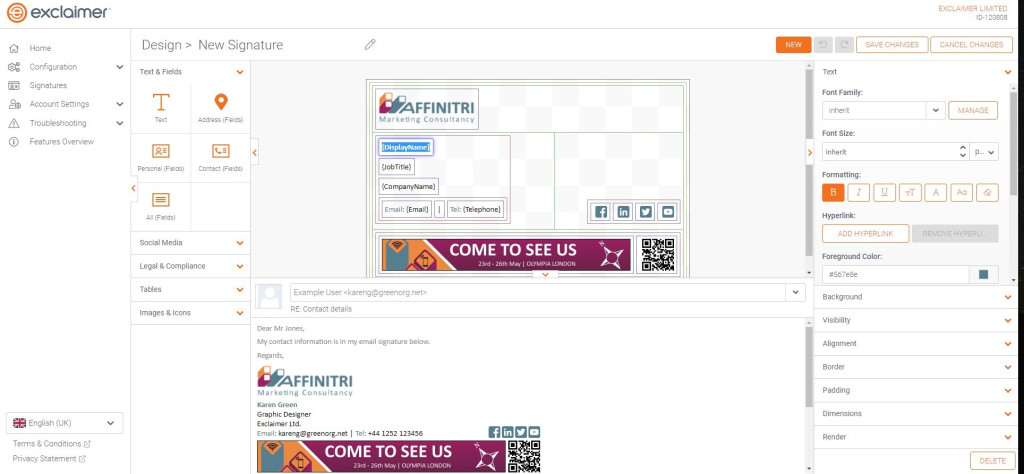1024x474 pixels.
Task: Click the pencil icon to rename signature
Action: (x=370, y=44)
